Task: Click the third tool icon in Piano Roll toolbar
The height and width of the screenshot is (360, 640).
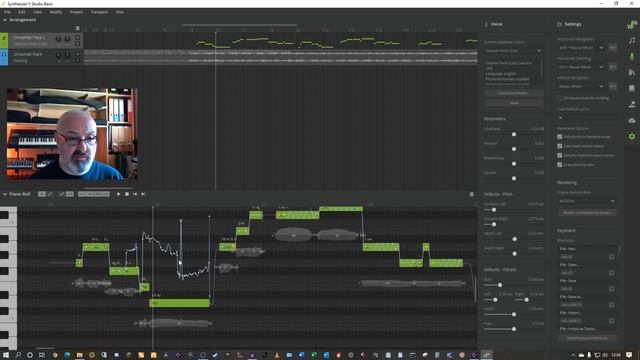Action: pyautogui.click(x=61, y=194)
